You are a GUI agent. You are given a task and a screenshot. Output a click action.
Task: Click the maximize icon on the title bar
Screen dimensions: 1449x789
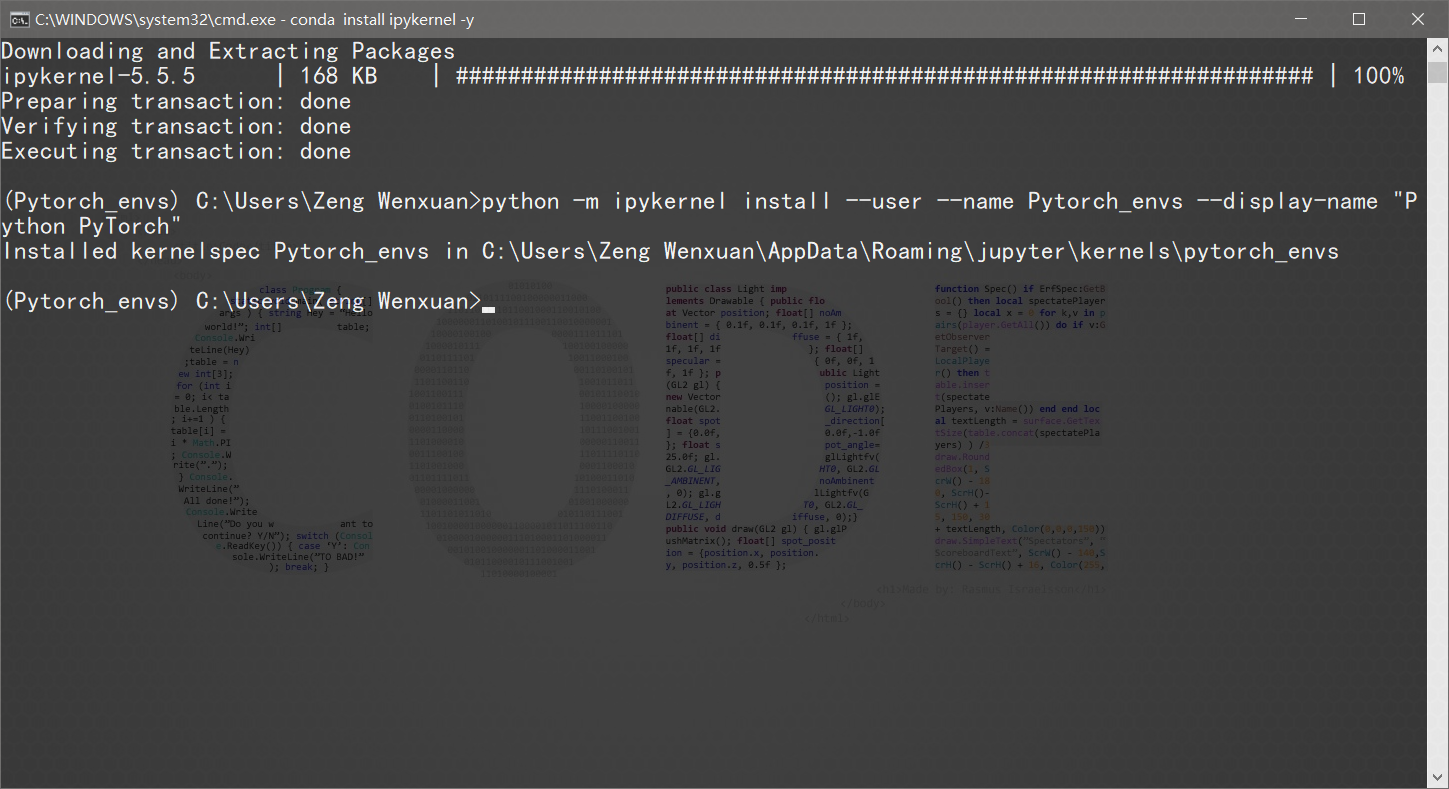[1358, 18]
